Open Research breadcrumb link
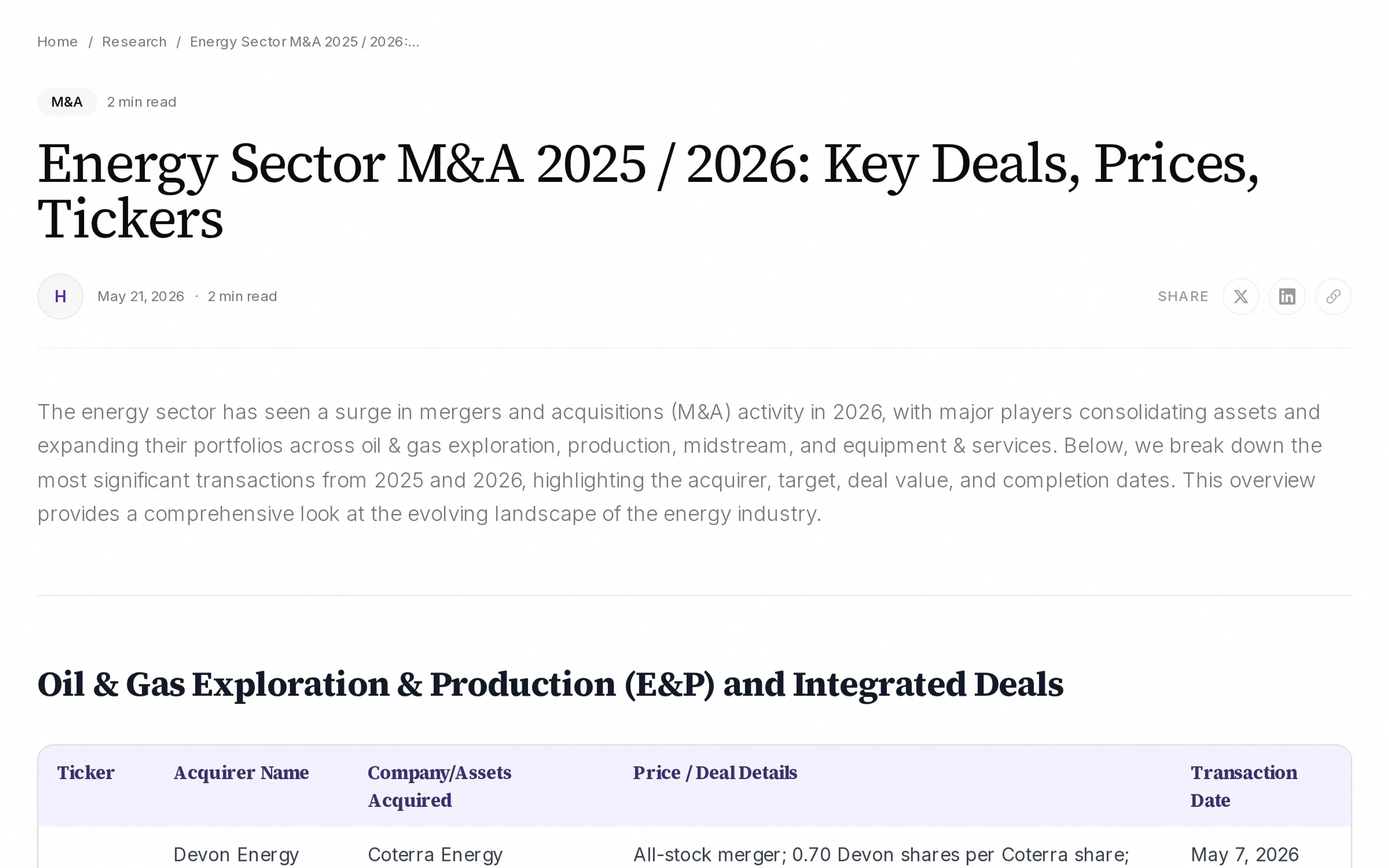 [x=134, y=42]
